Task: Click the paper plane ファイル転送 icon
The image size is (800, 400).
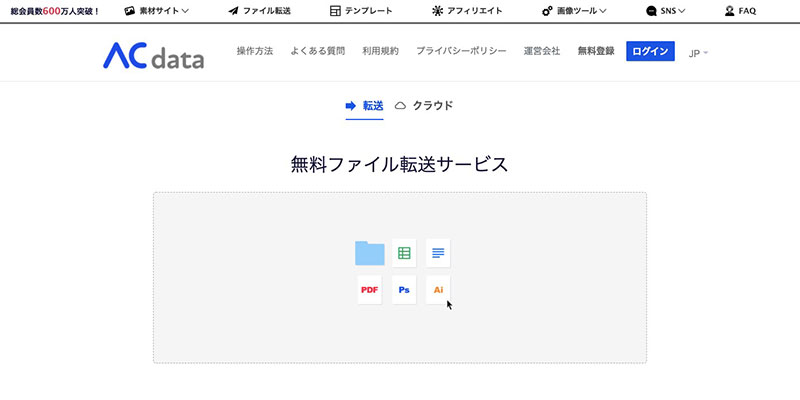Action: (x=233, y=11)
